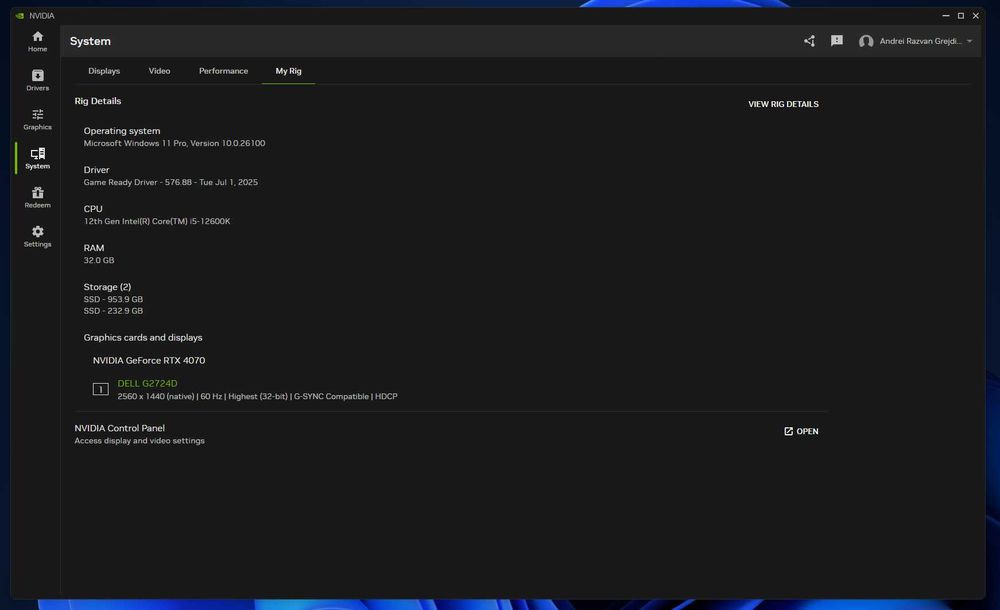Open the Settings gear in sidebar
1000x610 pixels.
[x=37, y=236]
